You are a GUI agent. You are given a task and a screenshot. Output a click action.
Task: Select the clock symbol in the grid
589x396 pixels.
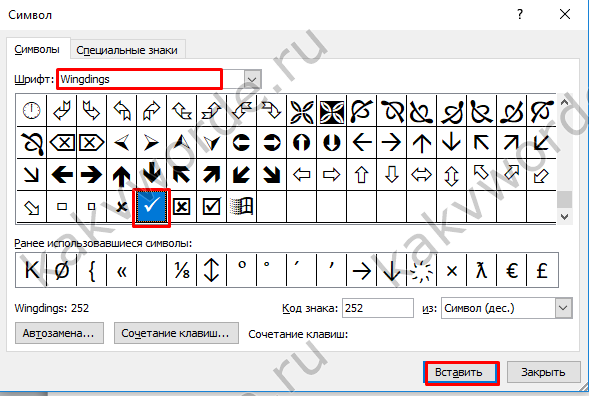point(31,111)
